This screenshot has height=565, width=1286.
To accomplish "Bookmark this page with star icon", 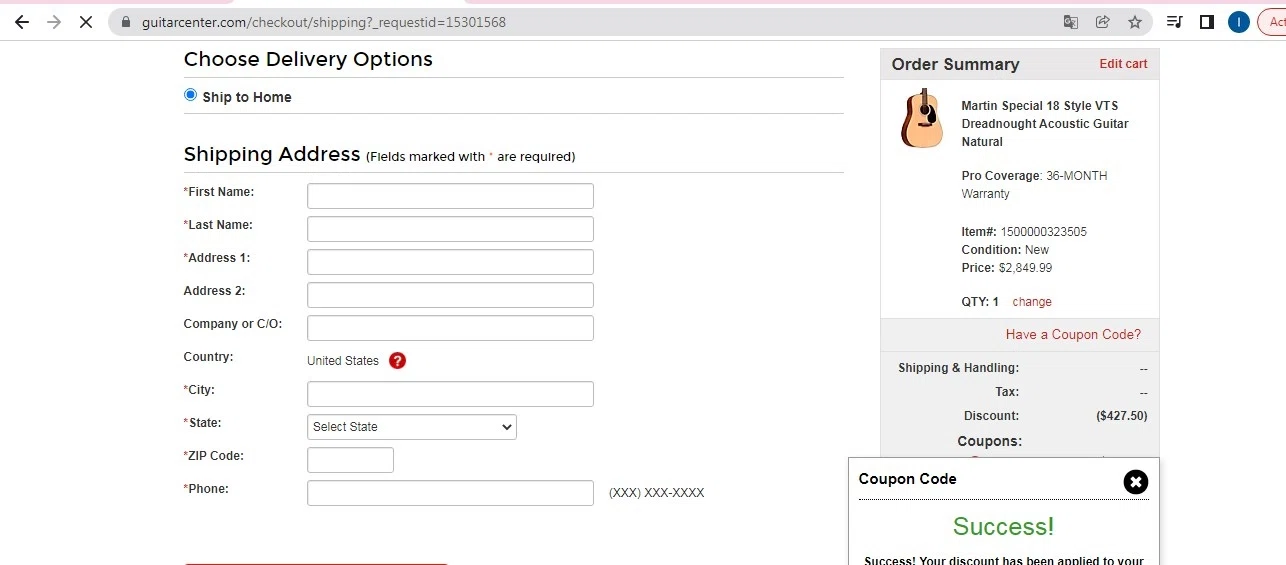I will [1135, 22].
